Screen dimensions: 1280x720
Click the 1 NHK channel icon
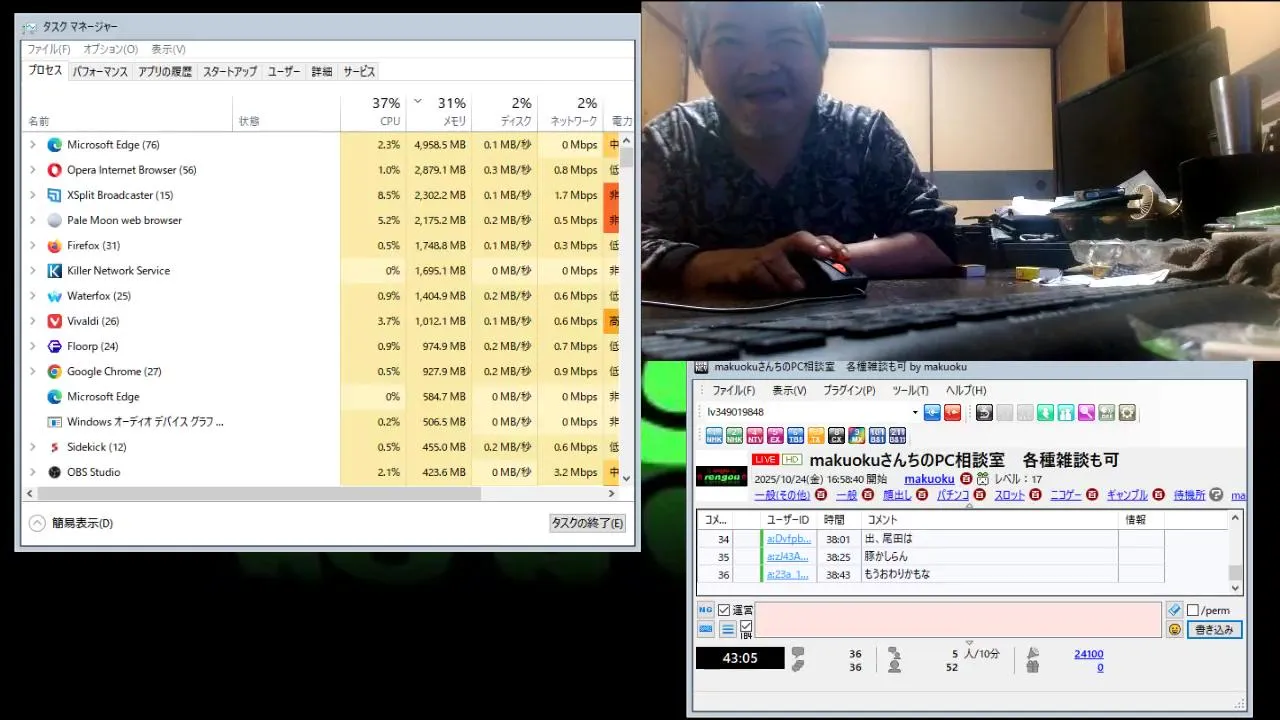714,435
